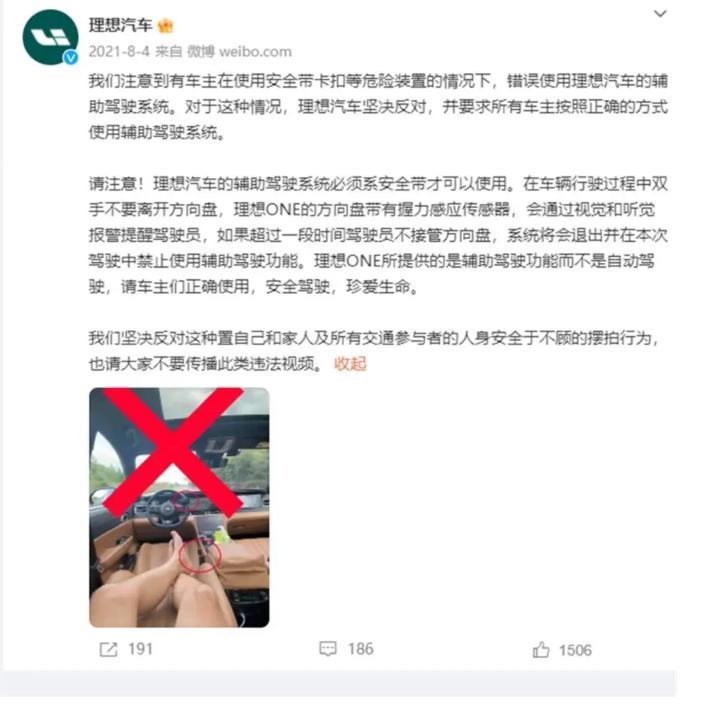Image resolution: width=717 pixels, height=704 pixels.
Task: Click the like count 1506
Action: click(575, 650)
